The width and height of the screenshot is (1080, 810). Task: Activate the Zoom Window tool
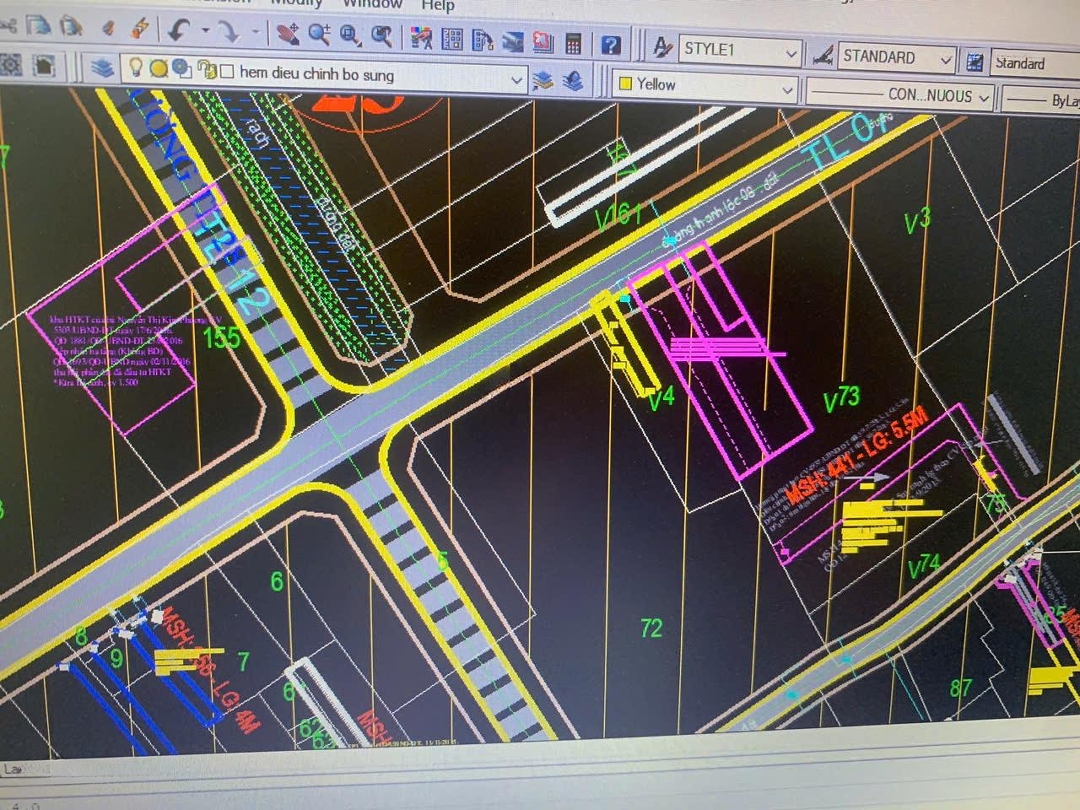[350, 37]
